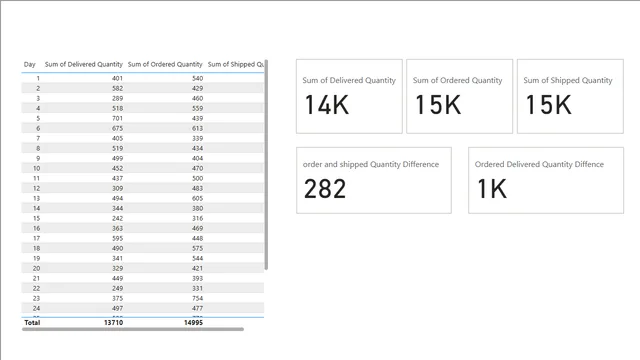Image resolution: width=640 pixels, height=360 pixels.
Task: Click delivered value 519 for day 8
Action: pos(117,148)
